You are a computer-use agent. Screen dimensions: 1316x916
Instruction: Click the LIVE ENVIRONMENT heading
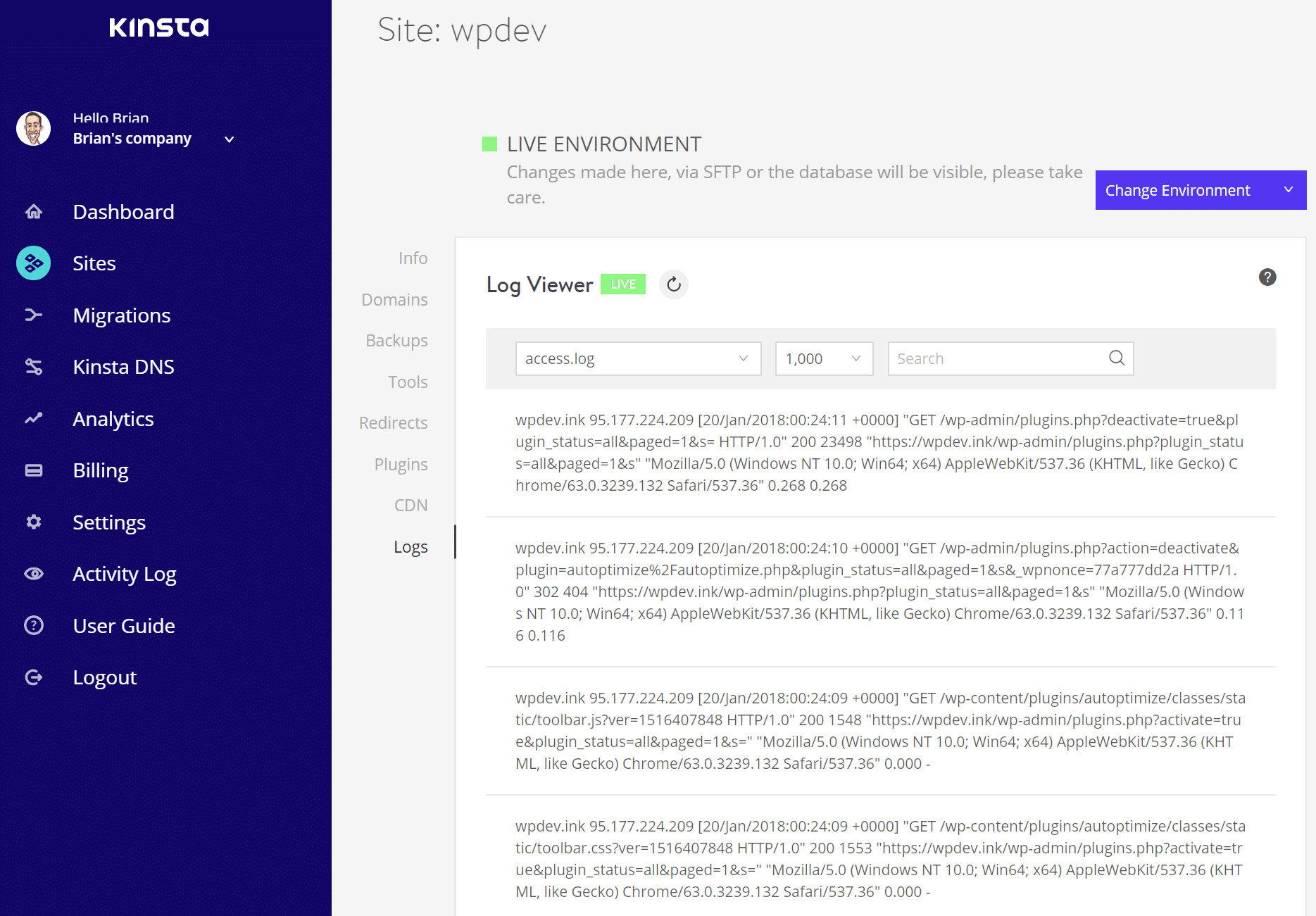pos(604,144)
